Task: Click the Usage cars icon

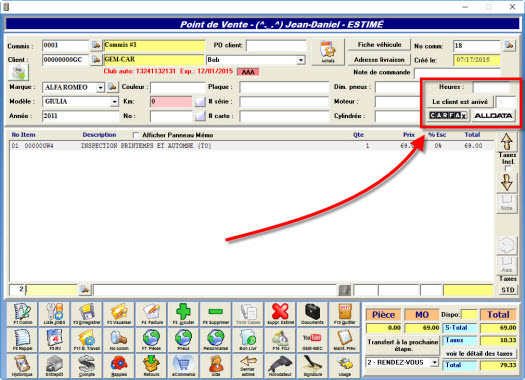Action: tap(345, 366)
